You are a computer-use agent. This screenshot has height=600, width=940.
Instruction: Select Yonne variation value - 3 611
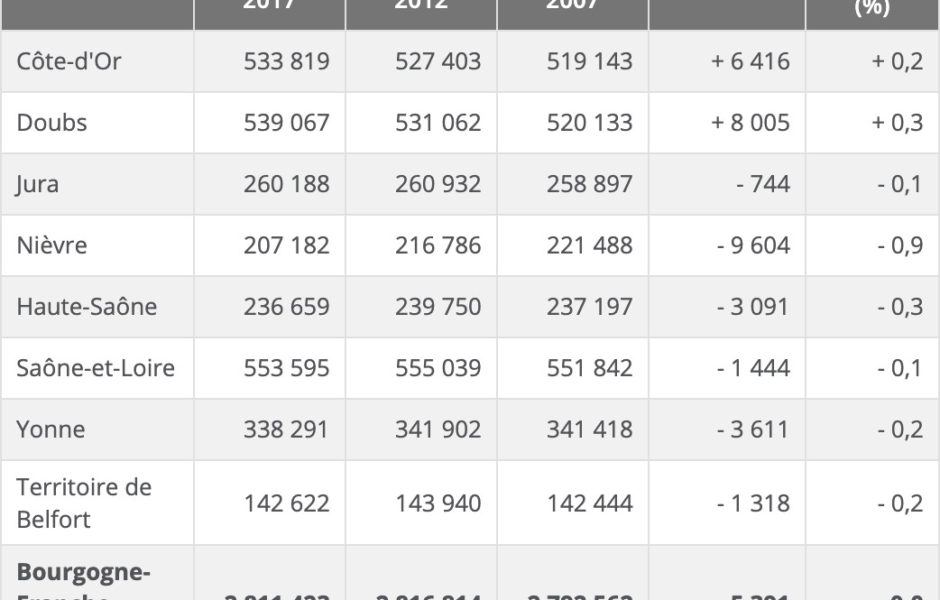[x=754, y=430]
